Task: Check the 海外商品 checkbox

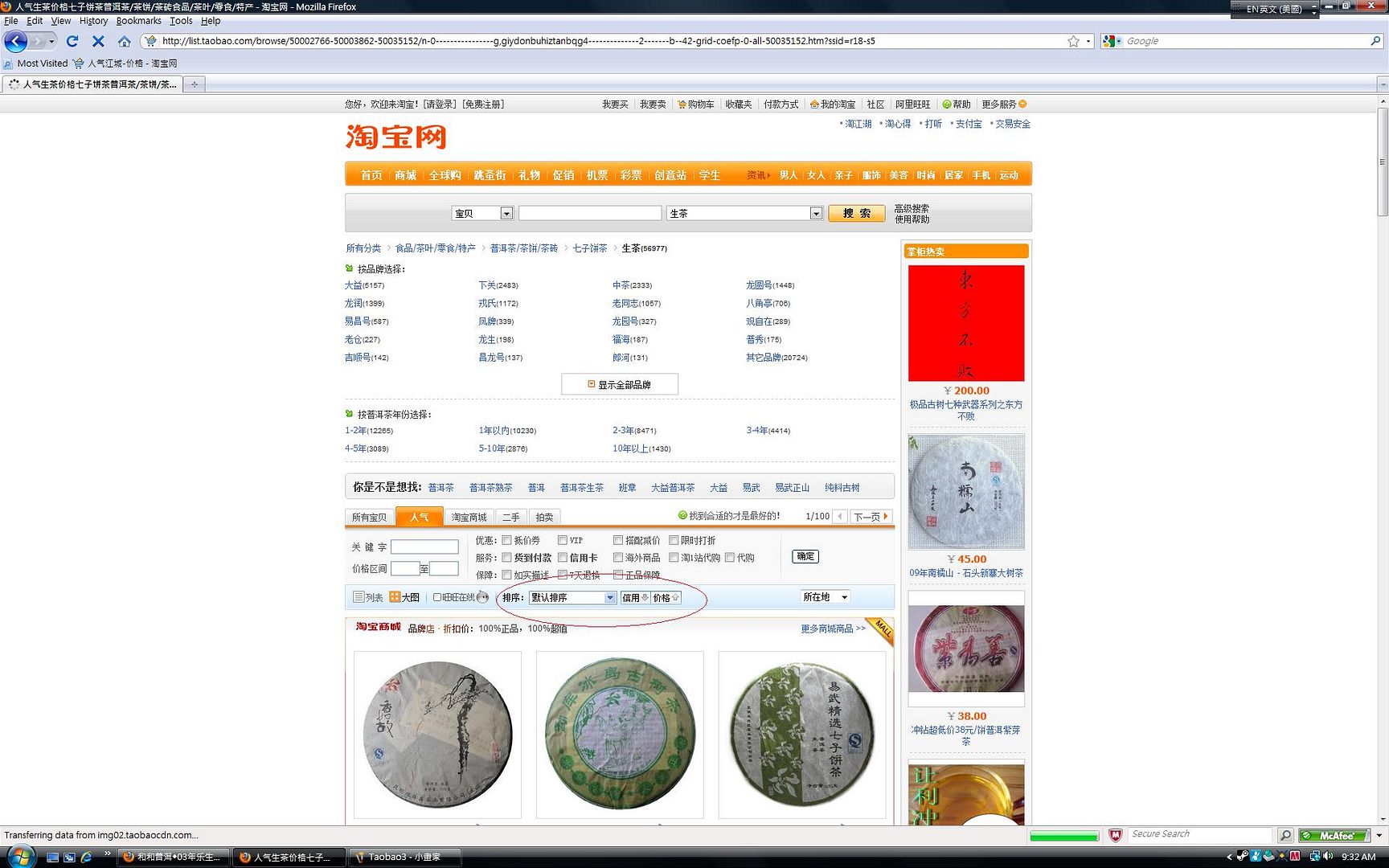Action: click(618, 557)
